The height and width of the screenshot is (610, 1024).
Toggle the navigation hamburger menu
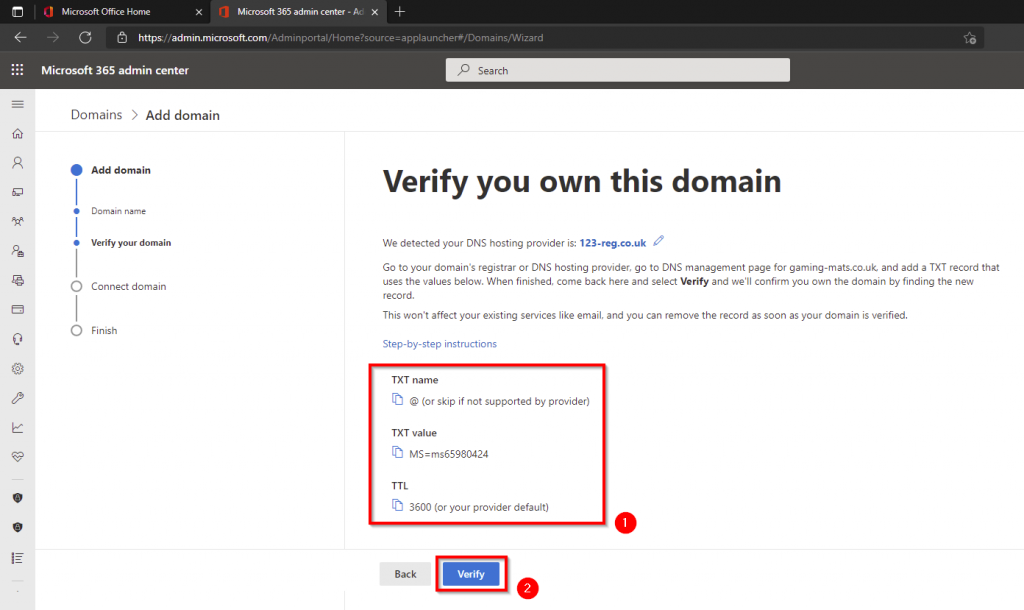pyautogui.click(x=18, y=104)
